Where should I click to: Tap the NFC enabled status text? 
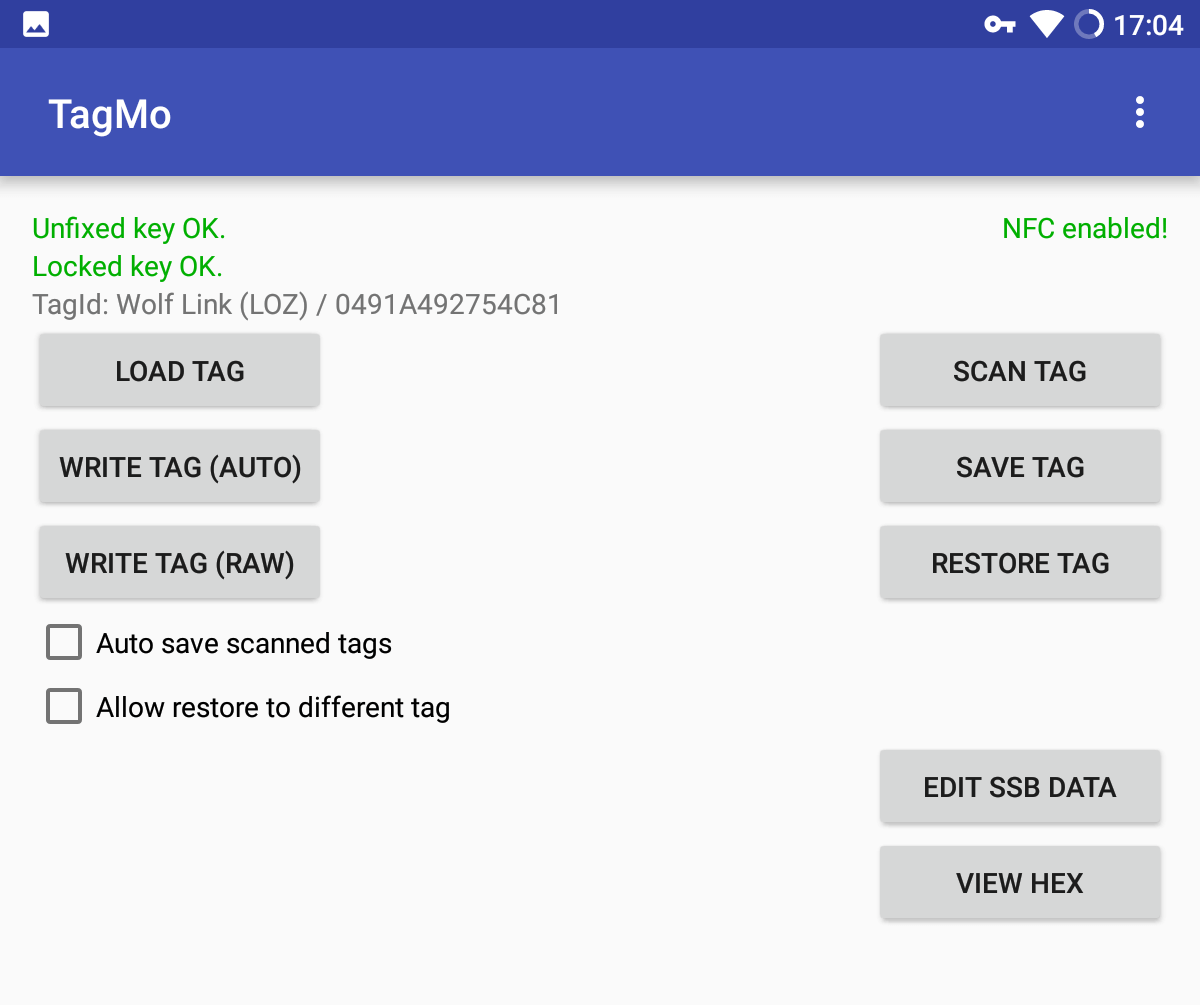1085,229
